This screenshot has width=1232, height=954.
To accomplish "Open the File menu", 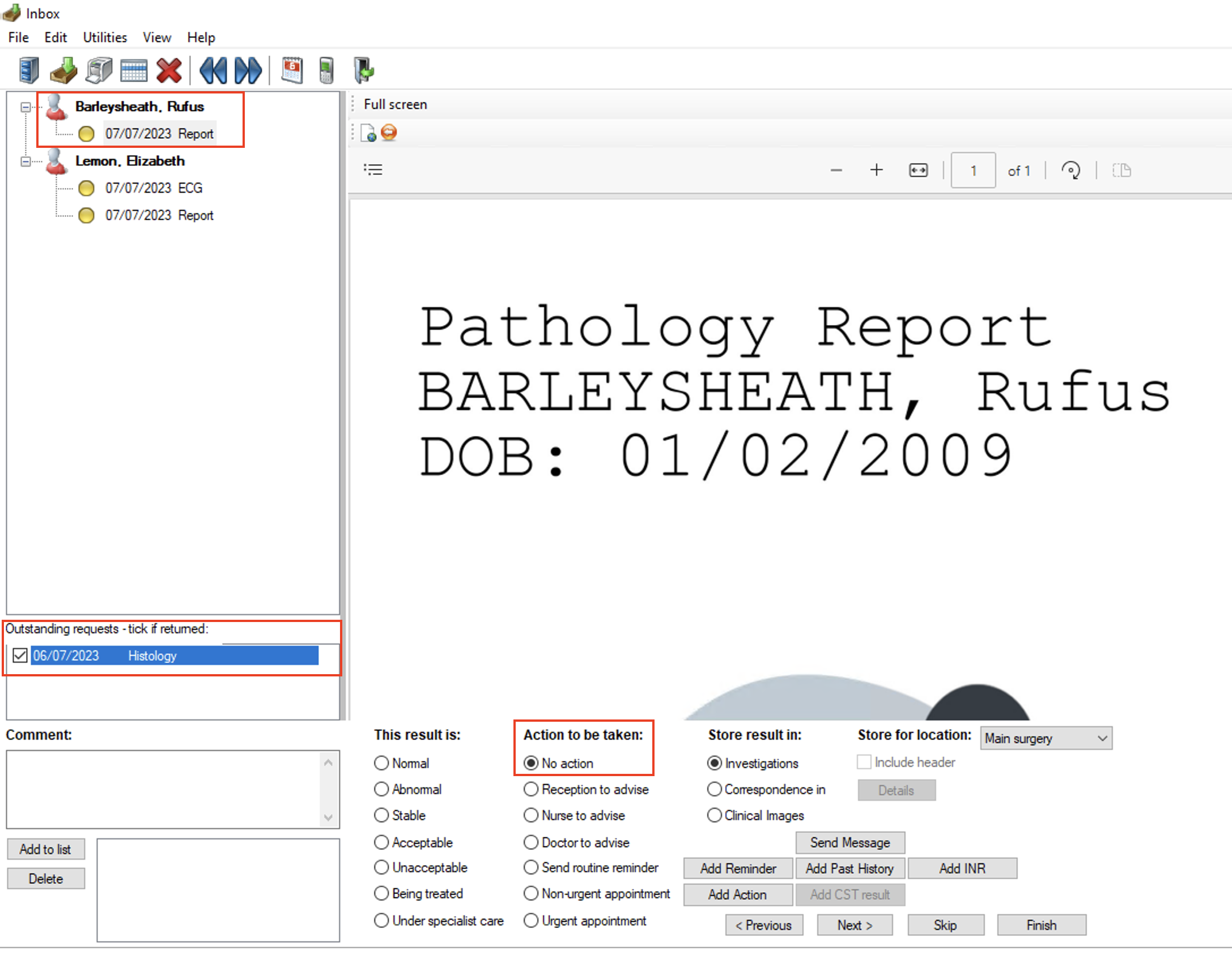I will pos(19,37).
